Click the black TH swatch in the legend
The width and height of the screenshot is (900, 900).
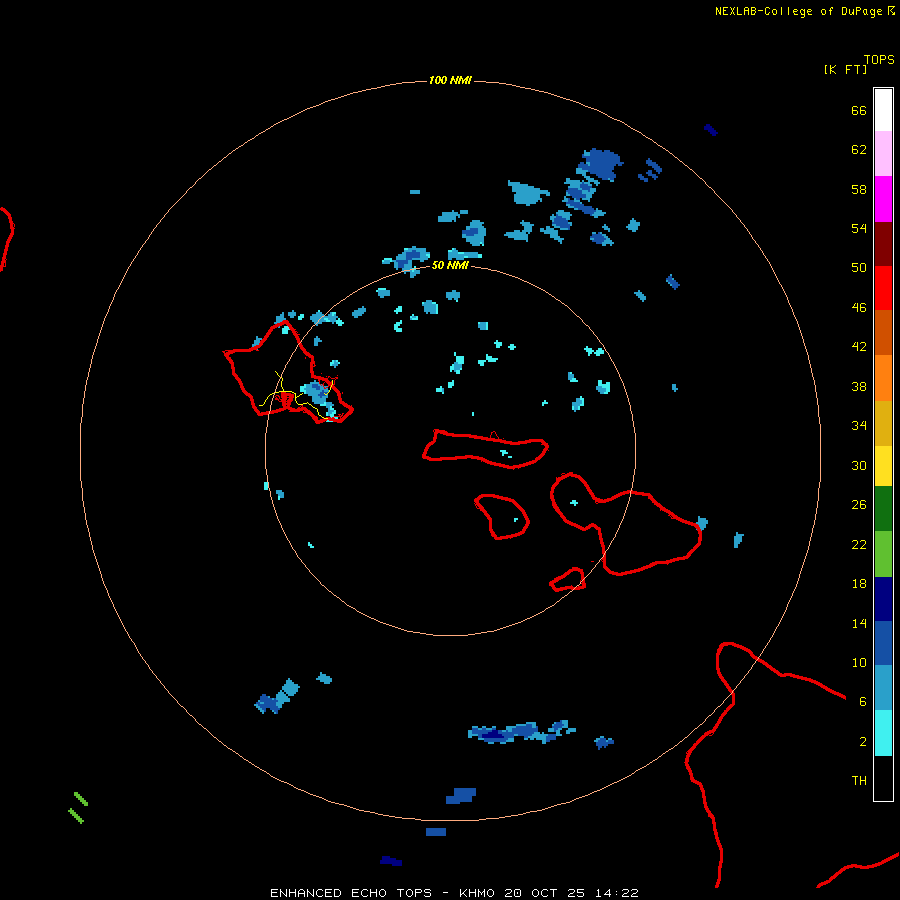pyautogui.click(x=883, y=778)
